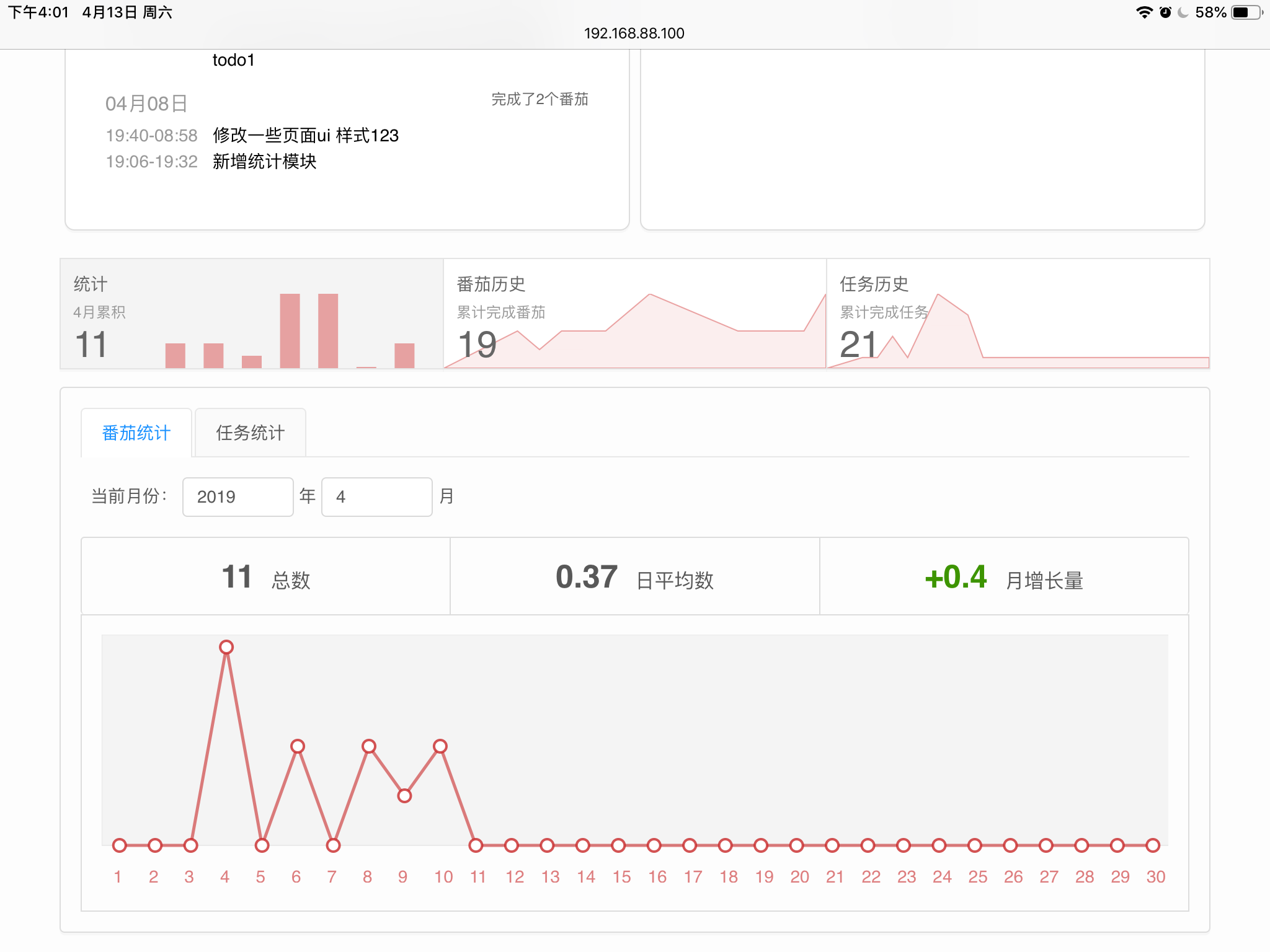
Task: Click the year input showing 2019
Action: [x=238, y=497]
